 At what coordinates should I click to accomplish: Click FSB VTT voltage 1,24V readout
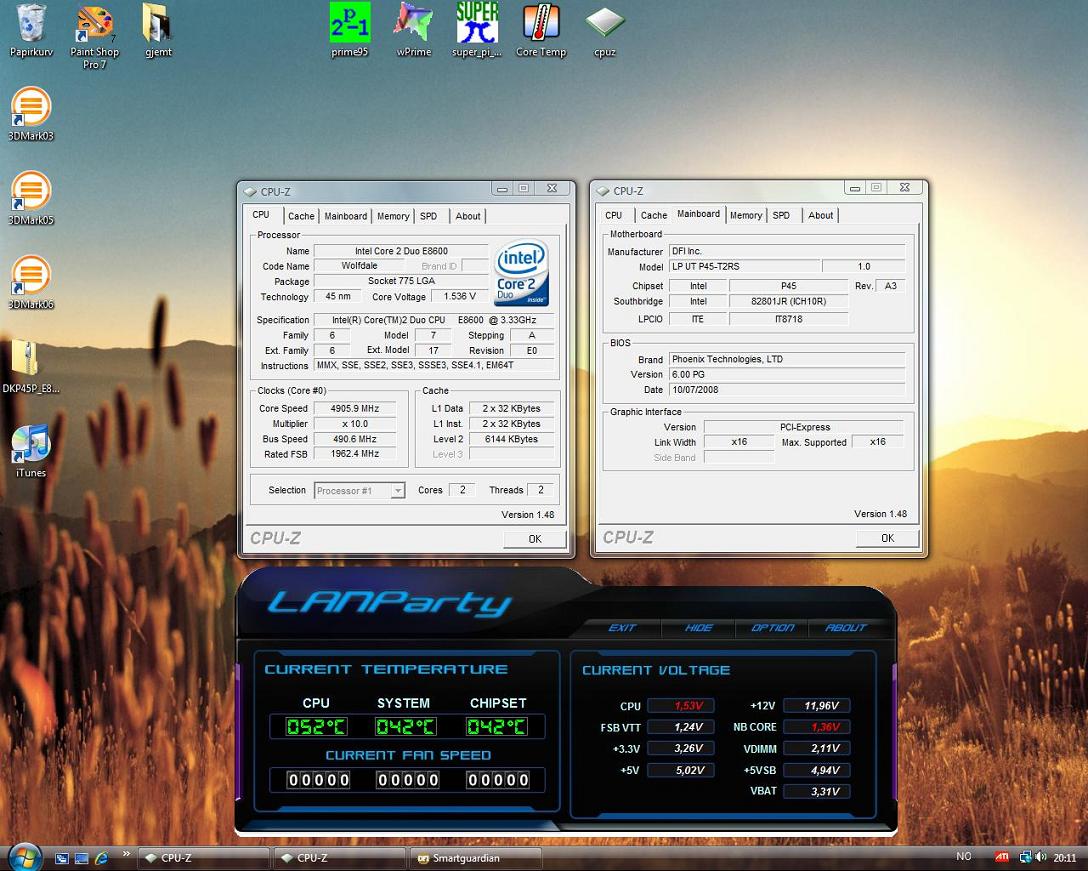click(x=681, y=727)
